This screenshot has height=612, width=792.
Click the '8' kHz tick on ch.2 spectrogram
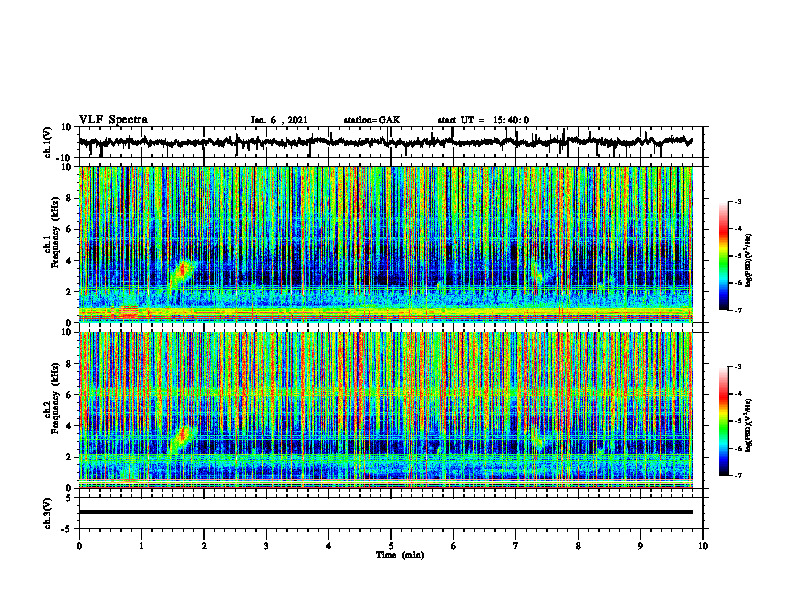point(70,364)
